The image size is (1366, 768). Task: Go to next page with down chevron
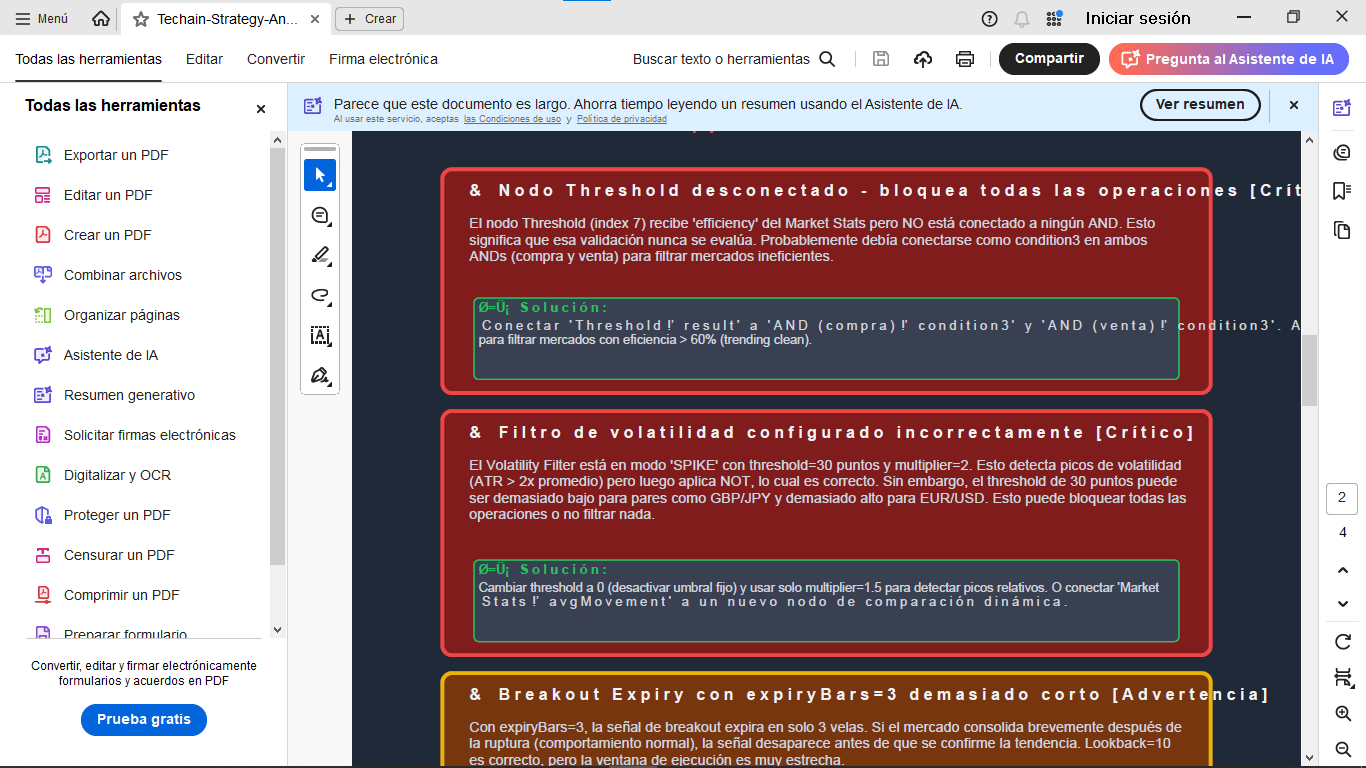point(1342,604)
